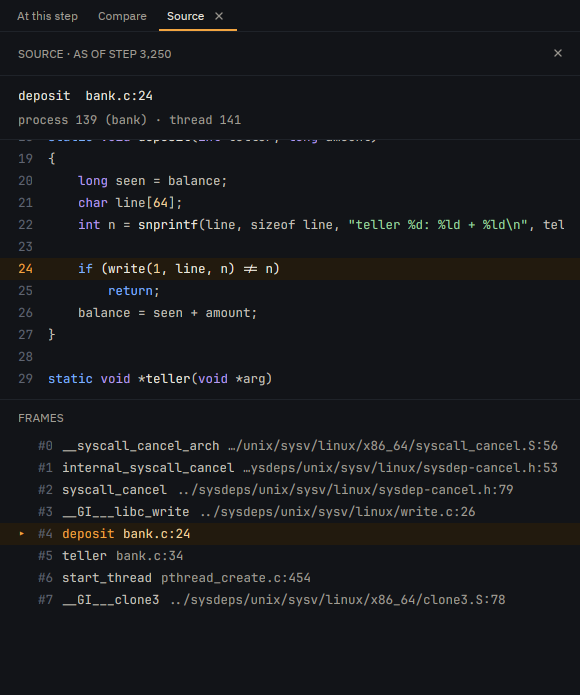This screenshot has height=695, width=580.
Task: Select frame #2 syscall_cancel
Action: (x=290, y=490)
